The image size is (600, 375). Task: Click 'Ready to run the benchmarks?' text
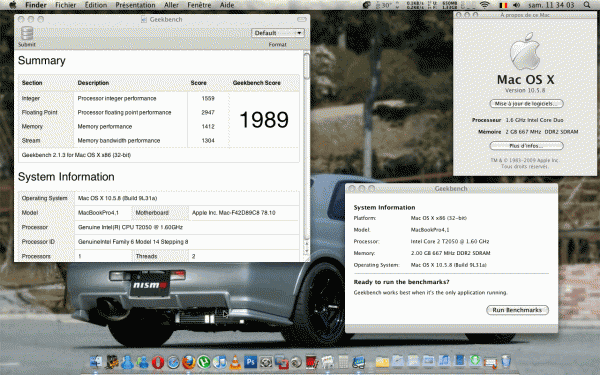point(401,282)
